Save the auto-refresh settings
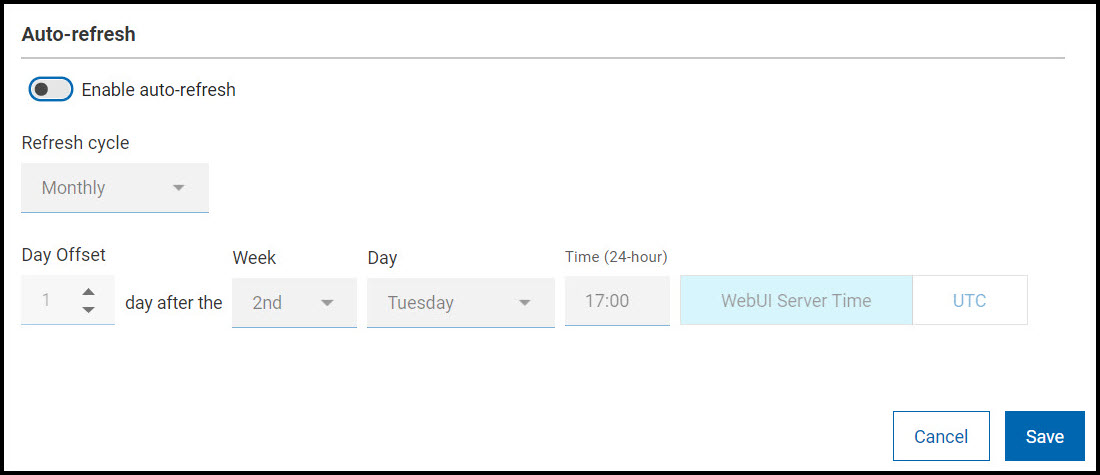This screenshot has height=475, width=1100. (1044, 436)
